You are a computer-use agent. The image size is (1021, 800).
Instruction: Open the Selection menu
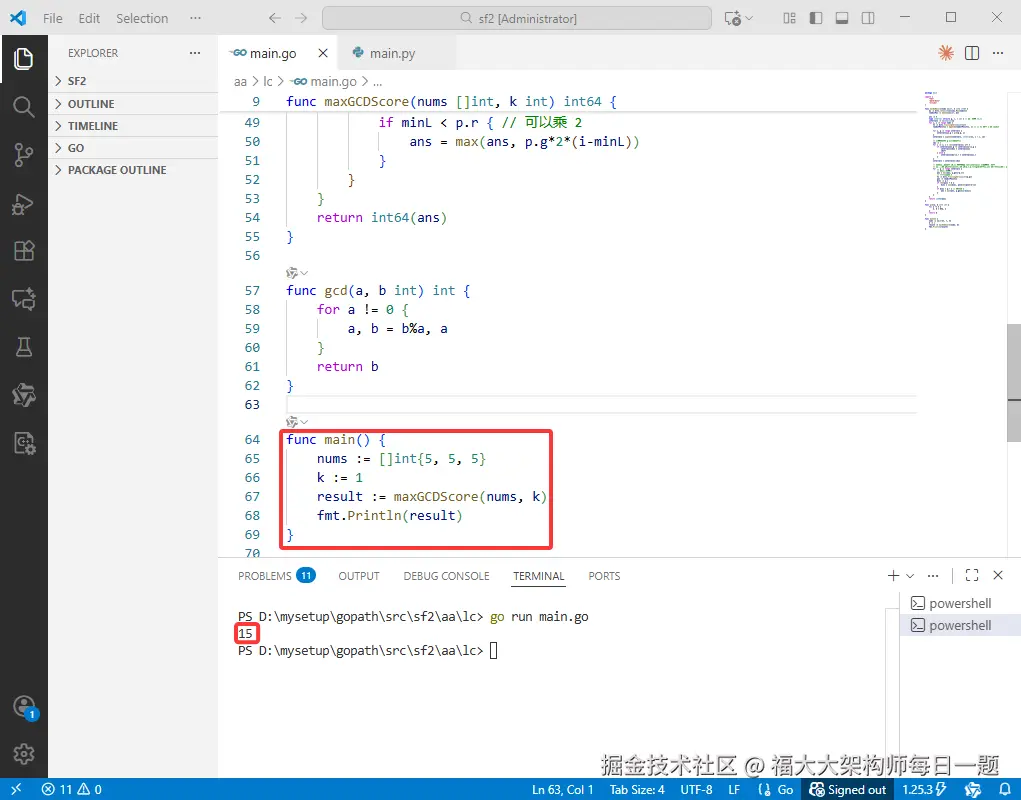click(142, 18)
